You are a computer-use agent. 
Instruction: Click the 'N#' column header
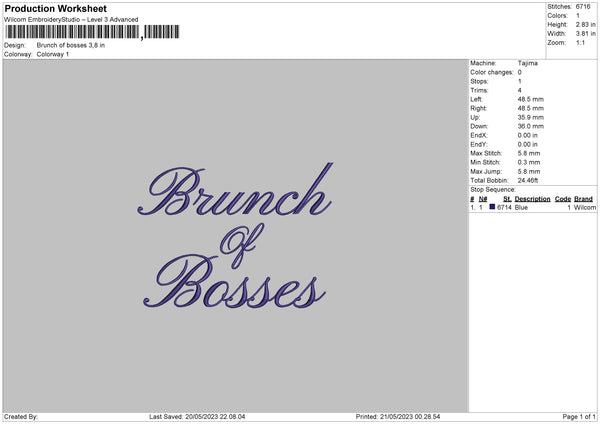pyautogui.click(x=483, y=199)
